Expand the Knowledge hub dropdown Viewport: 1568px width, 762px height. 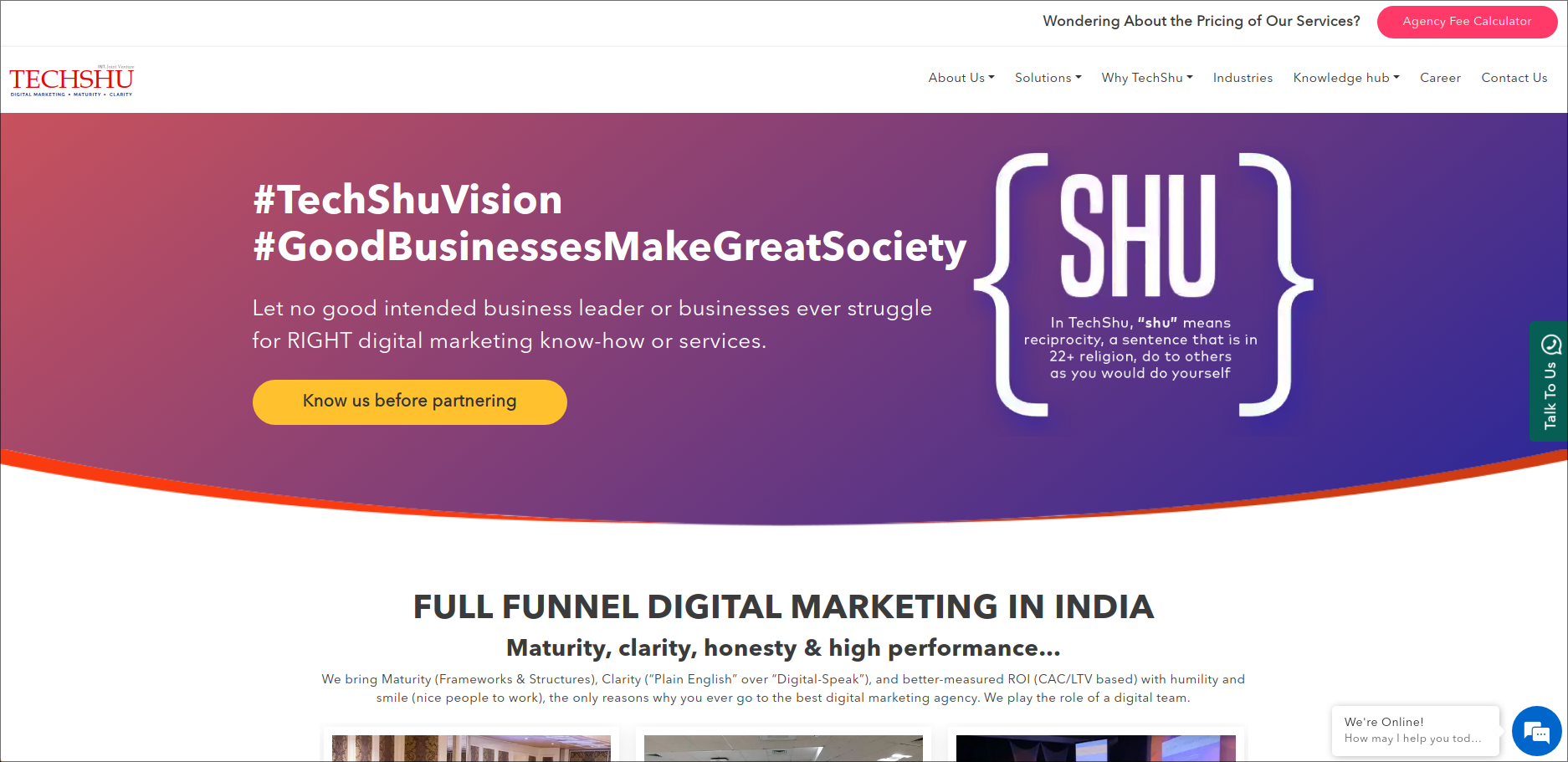[x=1346, y=78]
